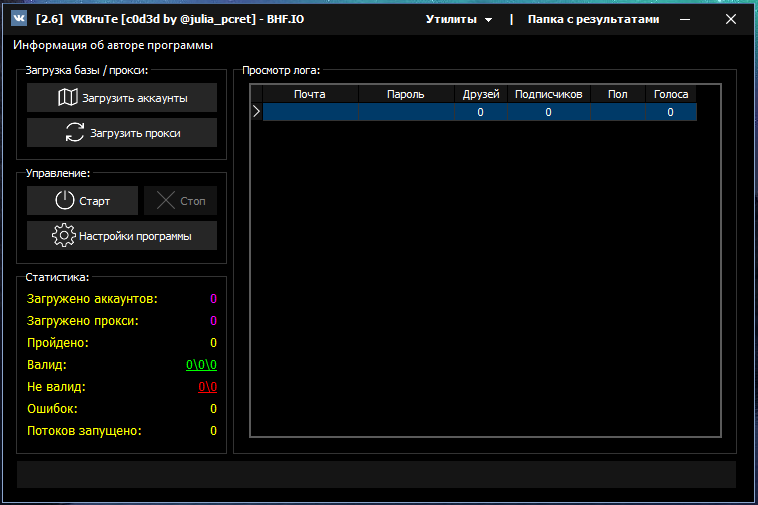
Task: Click the Просмотр лога group title
Action: pyautogui.click(x=281, y=70)
